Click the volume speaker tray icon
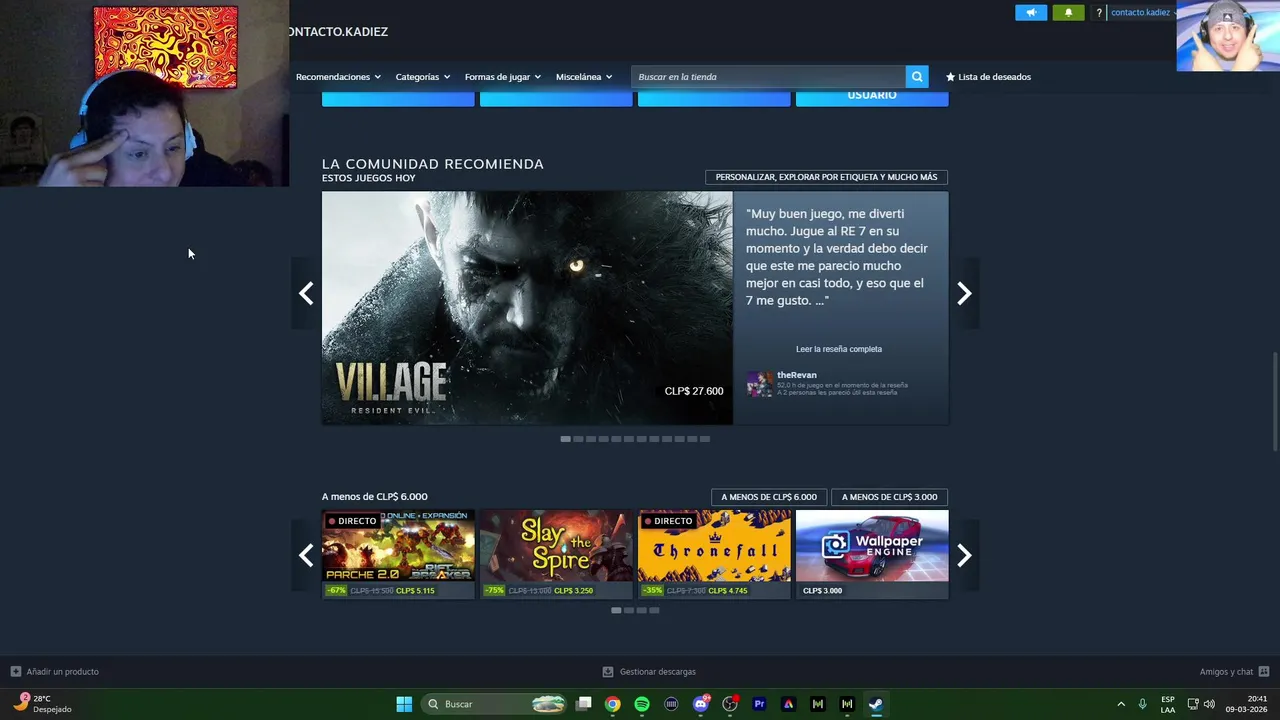 (1209, 704)
